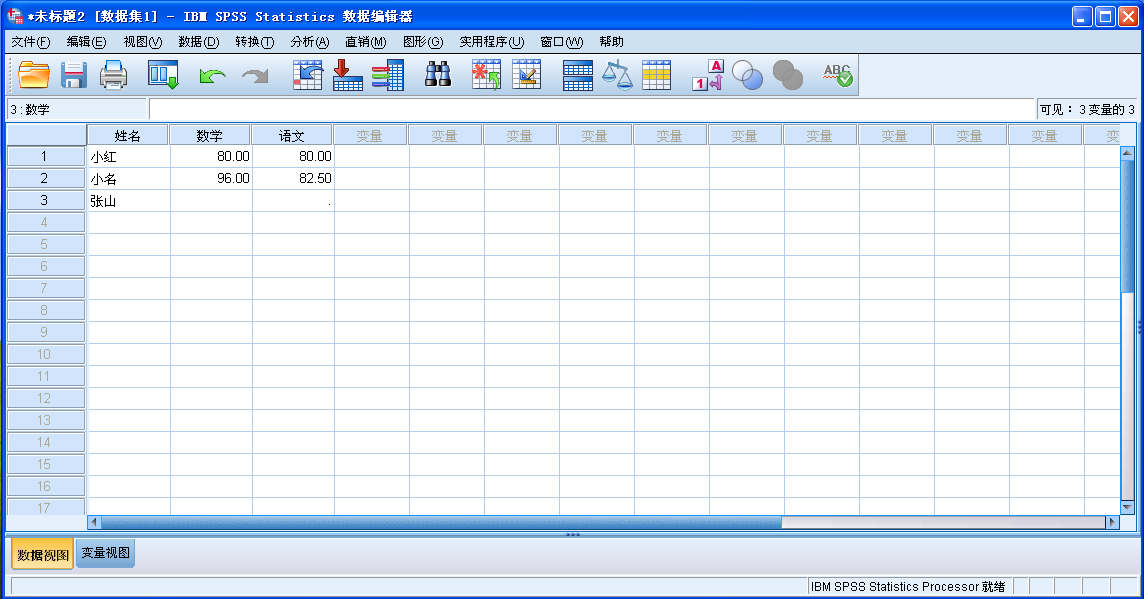Screen dimensions: 1144x599
Task: Click the Recall recent dialogs icon
Action: [x=163, y=75]
